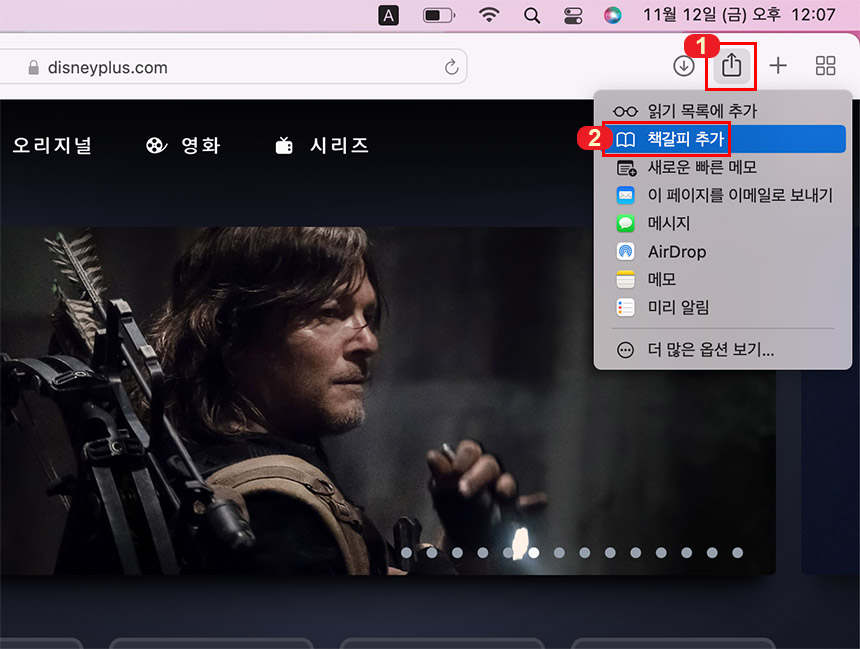Select 책갈피 추가 menu entry

click(722, 139)
